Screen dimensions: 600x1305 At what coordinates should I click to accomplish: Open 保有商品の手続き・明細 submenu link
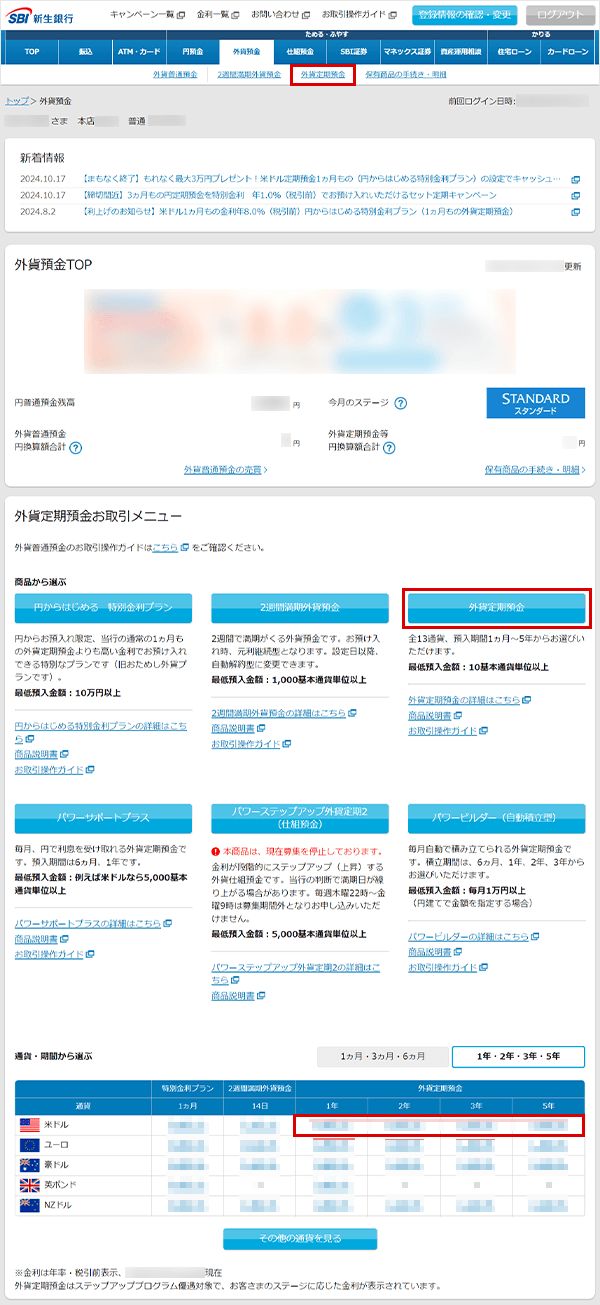(406, 75)
